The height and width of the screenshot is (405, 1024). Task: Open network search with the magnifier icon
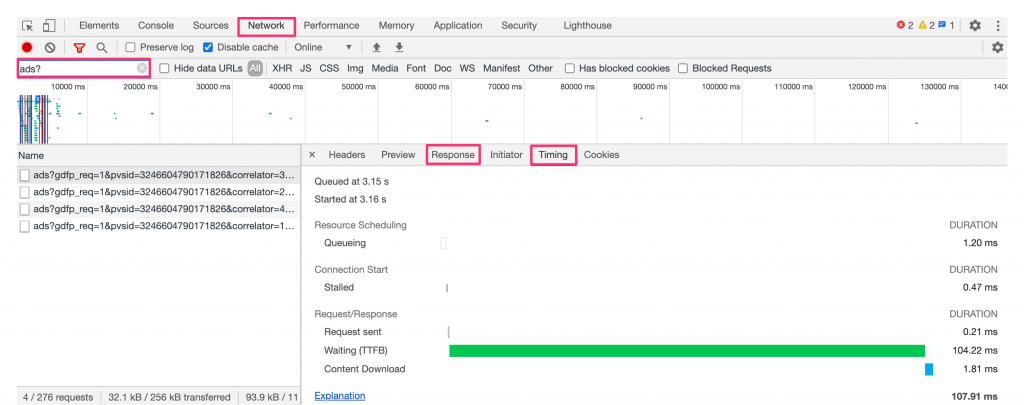coord(102,48)
